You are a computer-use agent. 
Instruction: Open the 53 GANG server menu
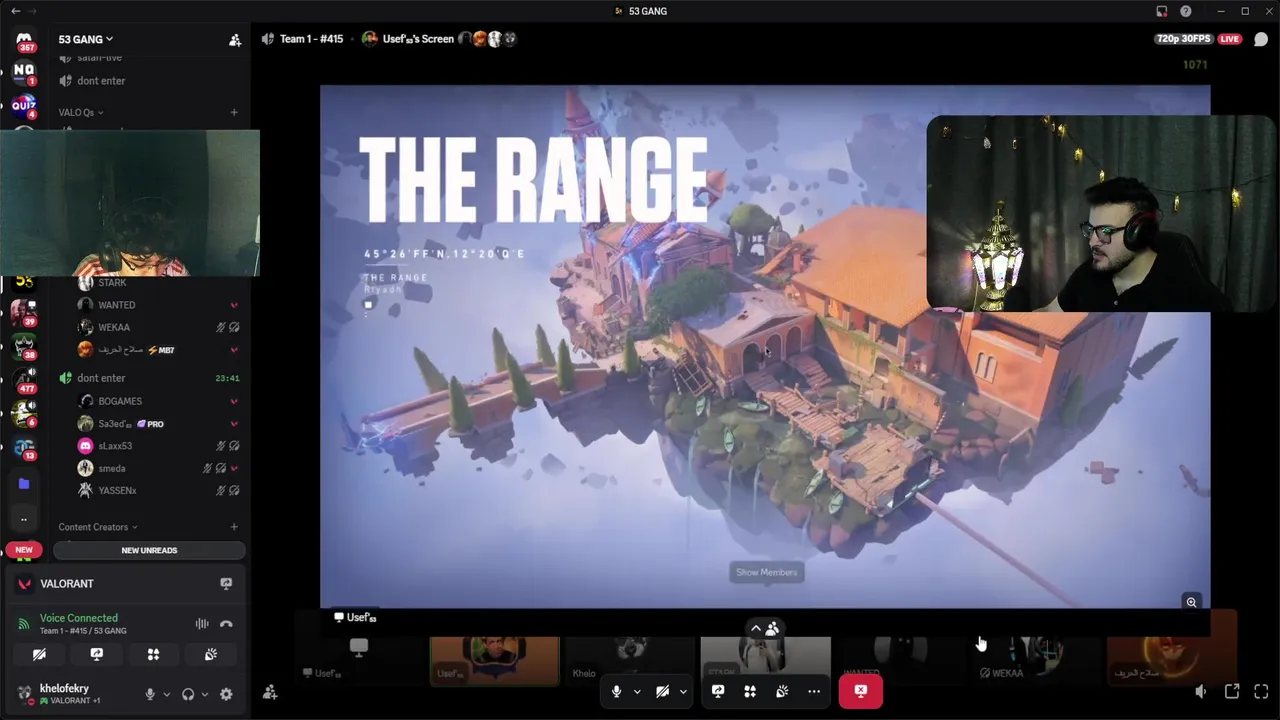click(x=85, y=39)
